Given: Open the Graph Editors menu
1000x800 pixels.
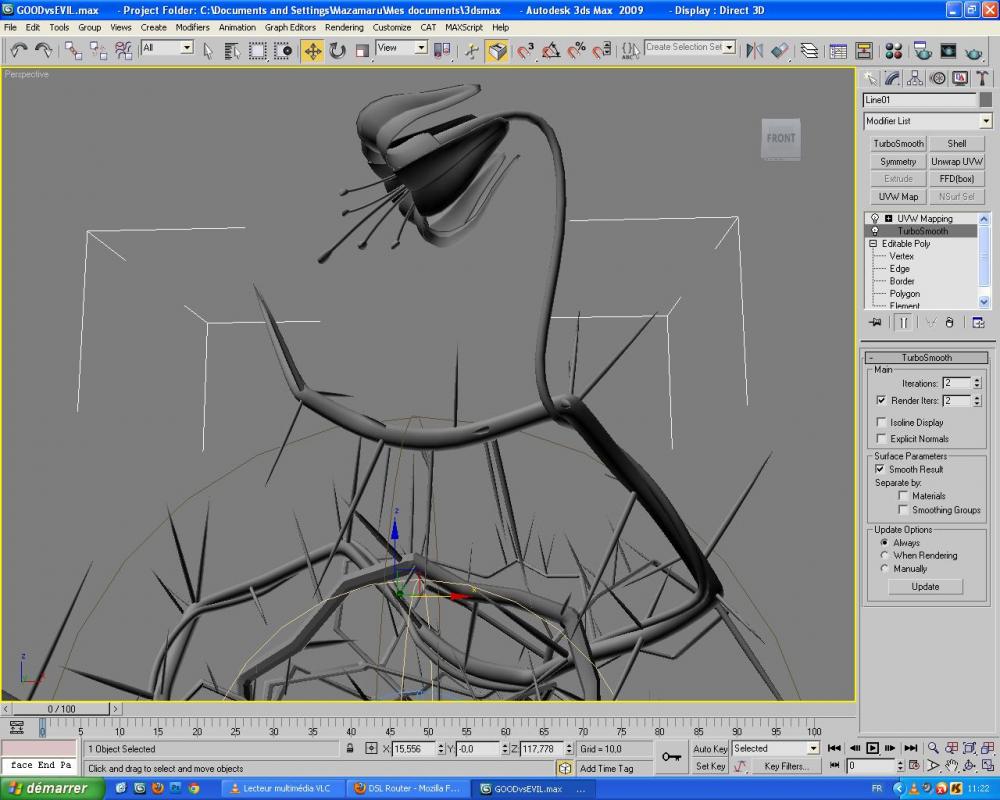Looking at the screenshot, I should tap(290, 27).
